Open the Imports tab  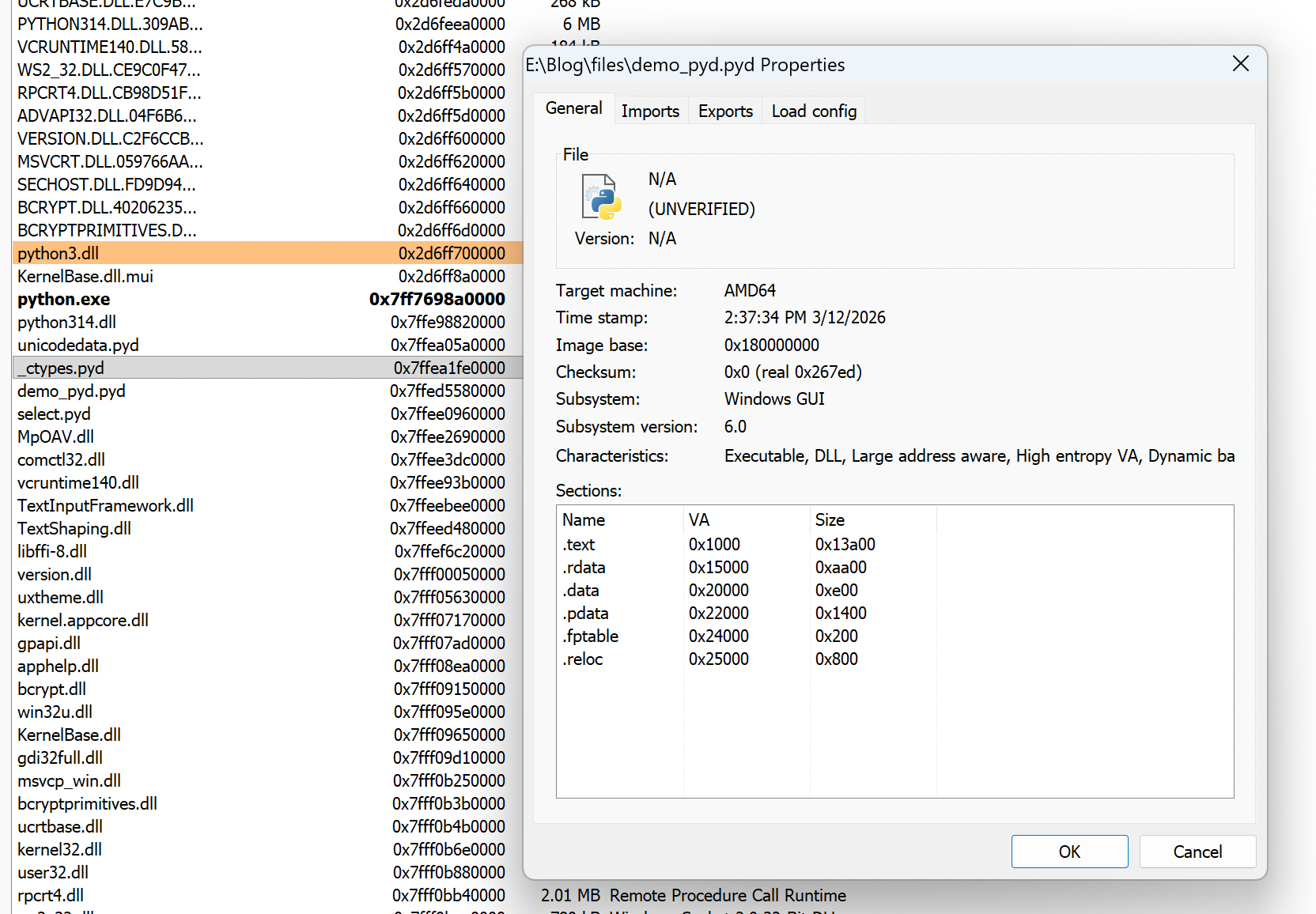click(650, 111)
